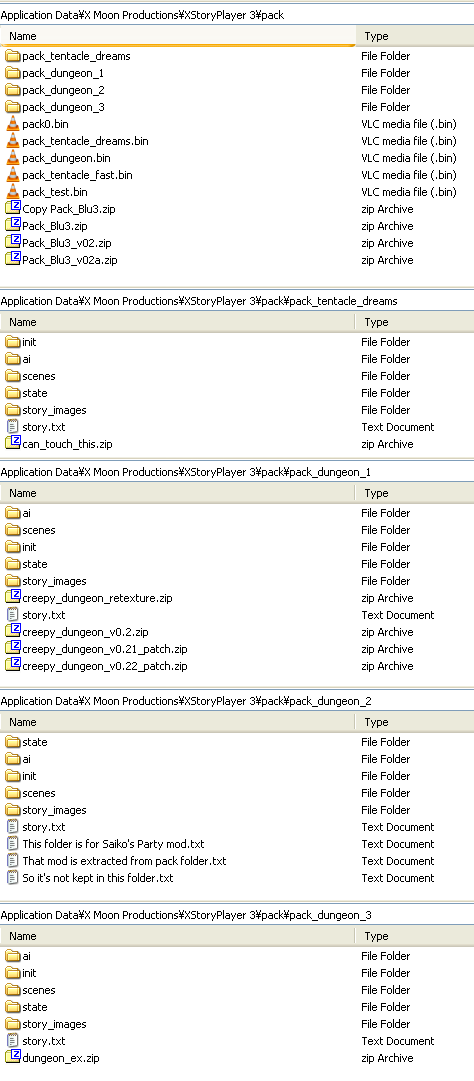Select 'state' folder name in pack_tentacle_dreams
The width and height of the screenshot is (474, 1081).
click(35, 393)
